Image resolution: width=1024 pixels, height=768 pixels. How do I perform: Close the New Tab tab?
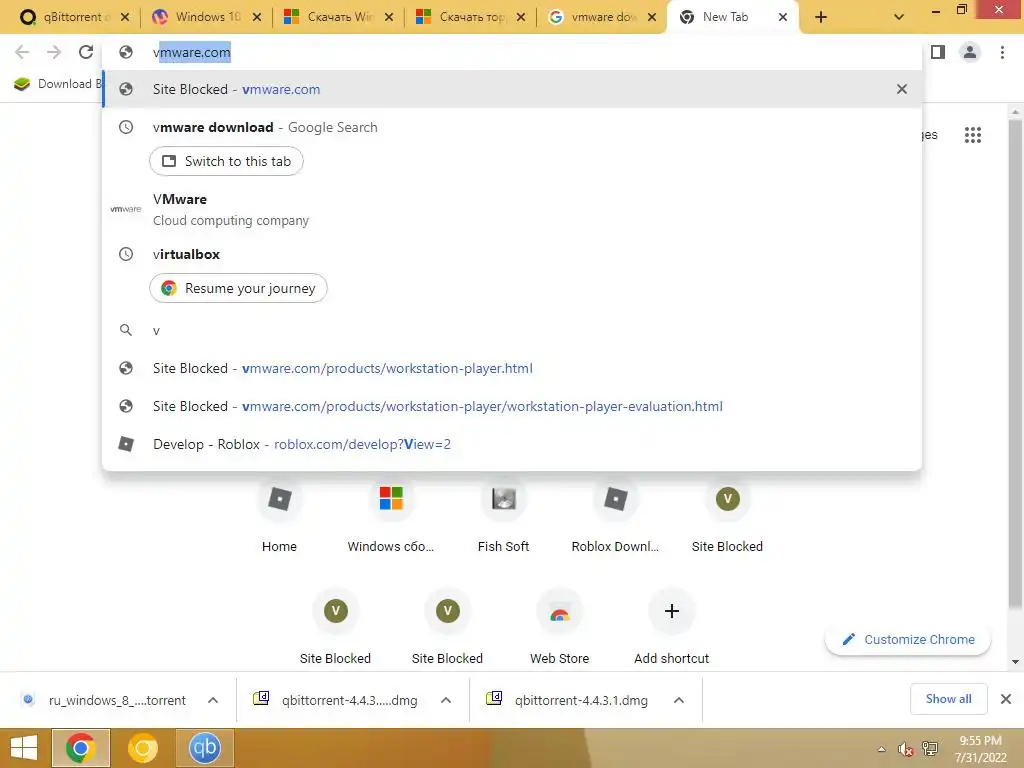(x=782, y=17)
